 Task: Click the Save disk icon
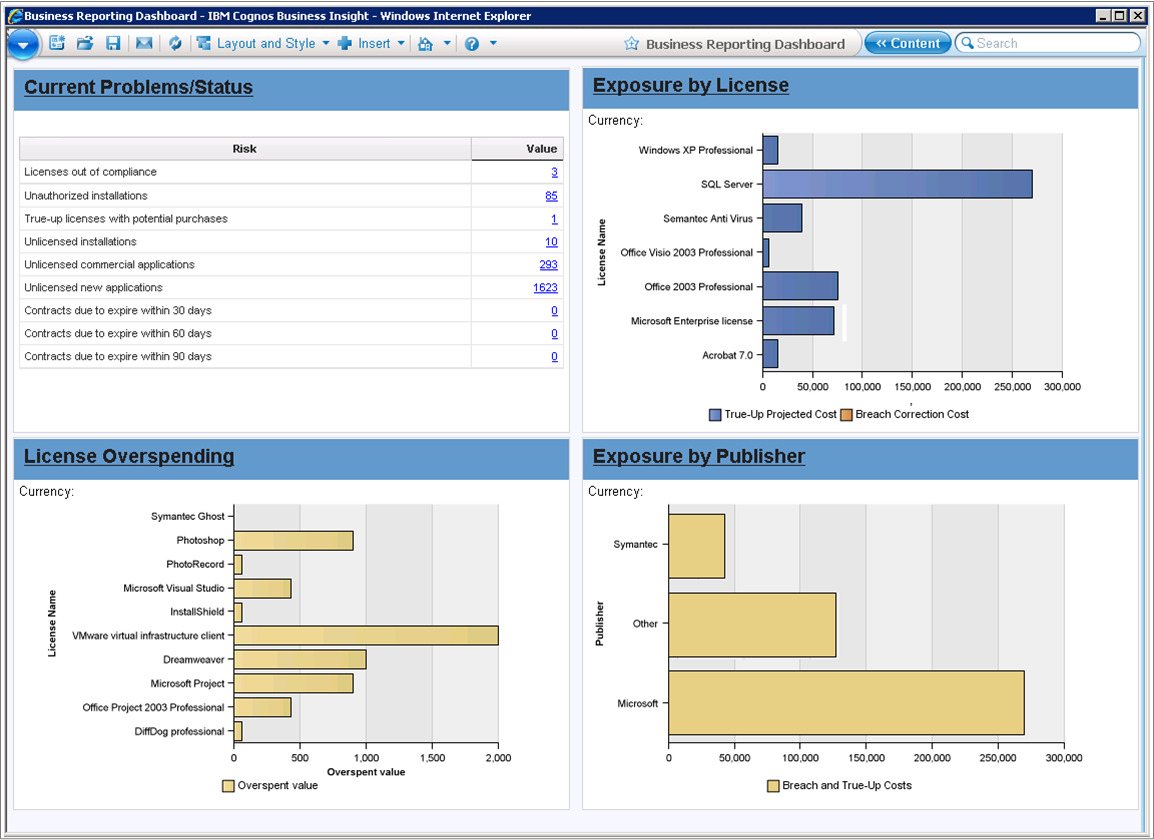pos(113,43)
